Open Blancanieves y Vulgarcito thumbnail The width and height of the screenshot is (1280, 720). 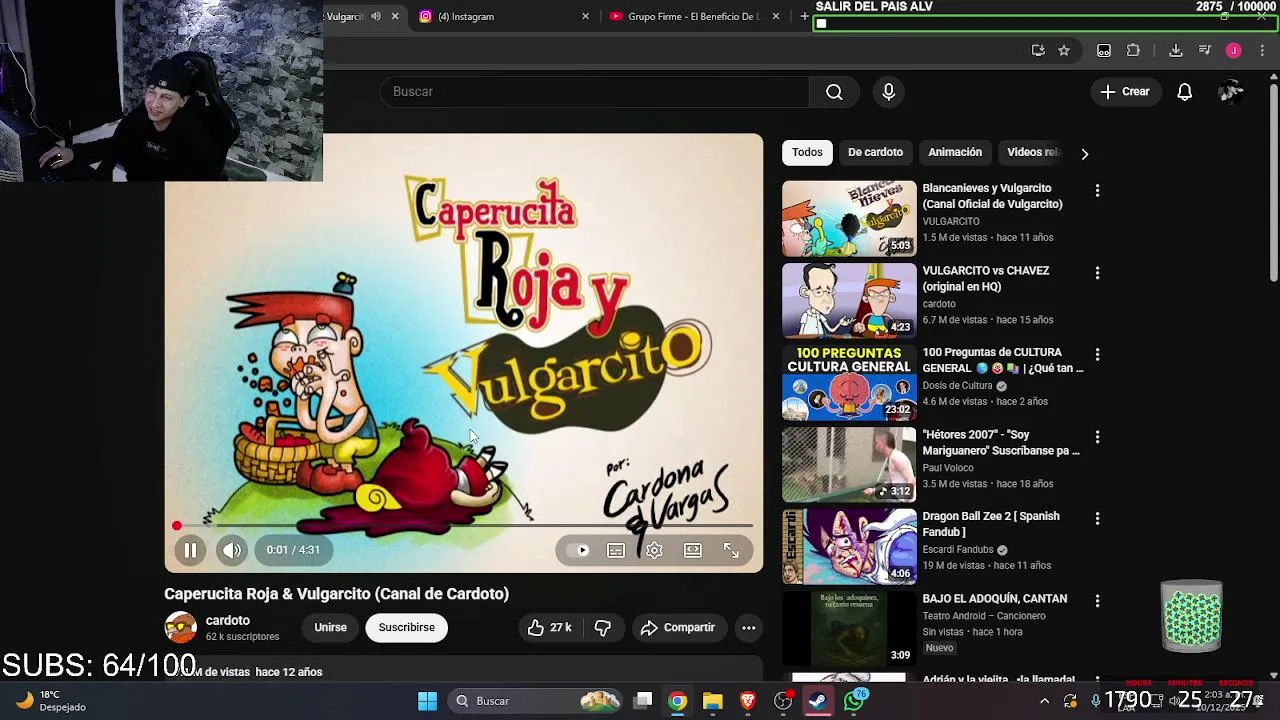(849, 218)
